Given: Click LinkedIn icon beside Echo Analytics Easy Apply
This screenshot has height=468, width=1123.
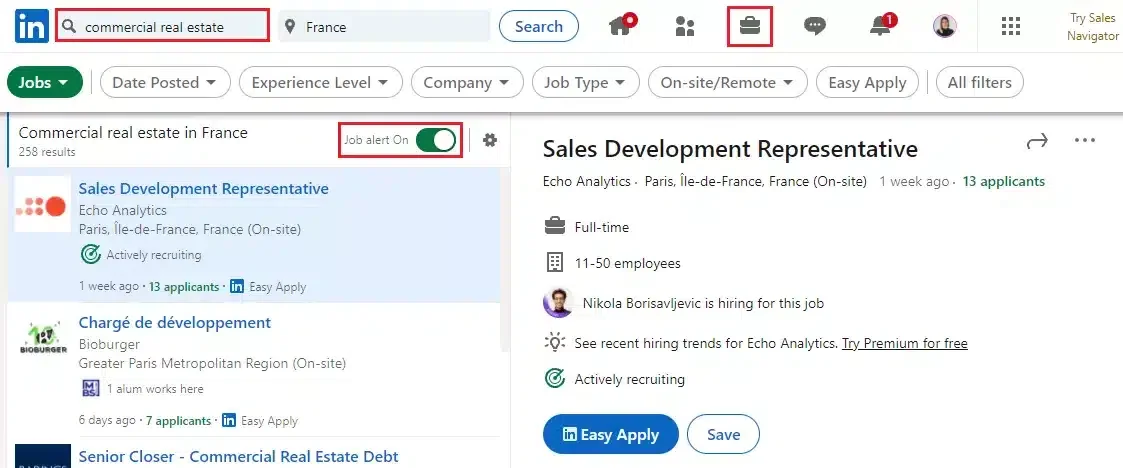Looking at the screenshot, I should click(x=237, y=286).
